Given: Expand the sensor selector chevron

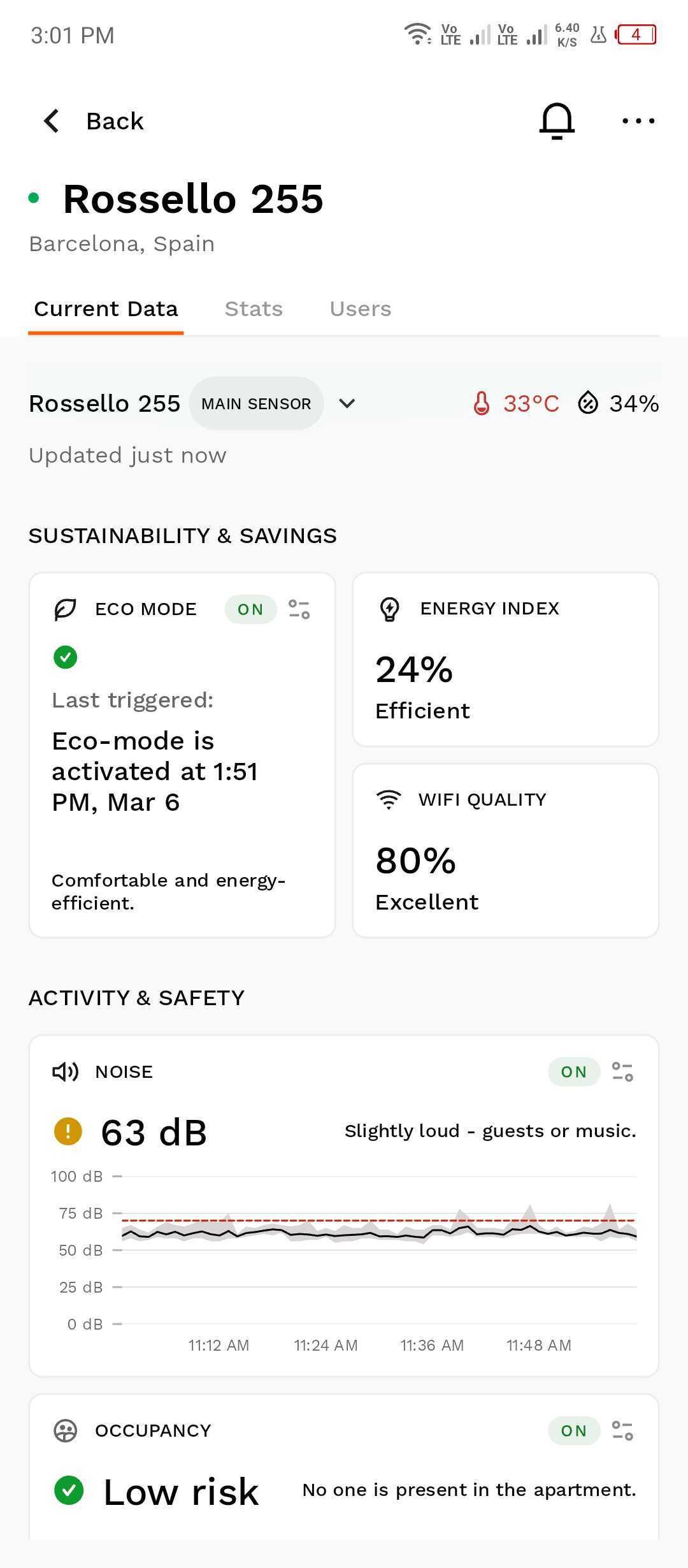Looking at the screenshot, I should [x=347, y=403].
